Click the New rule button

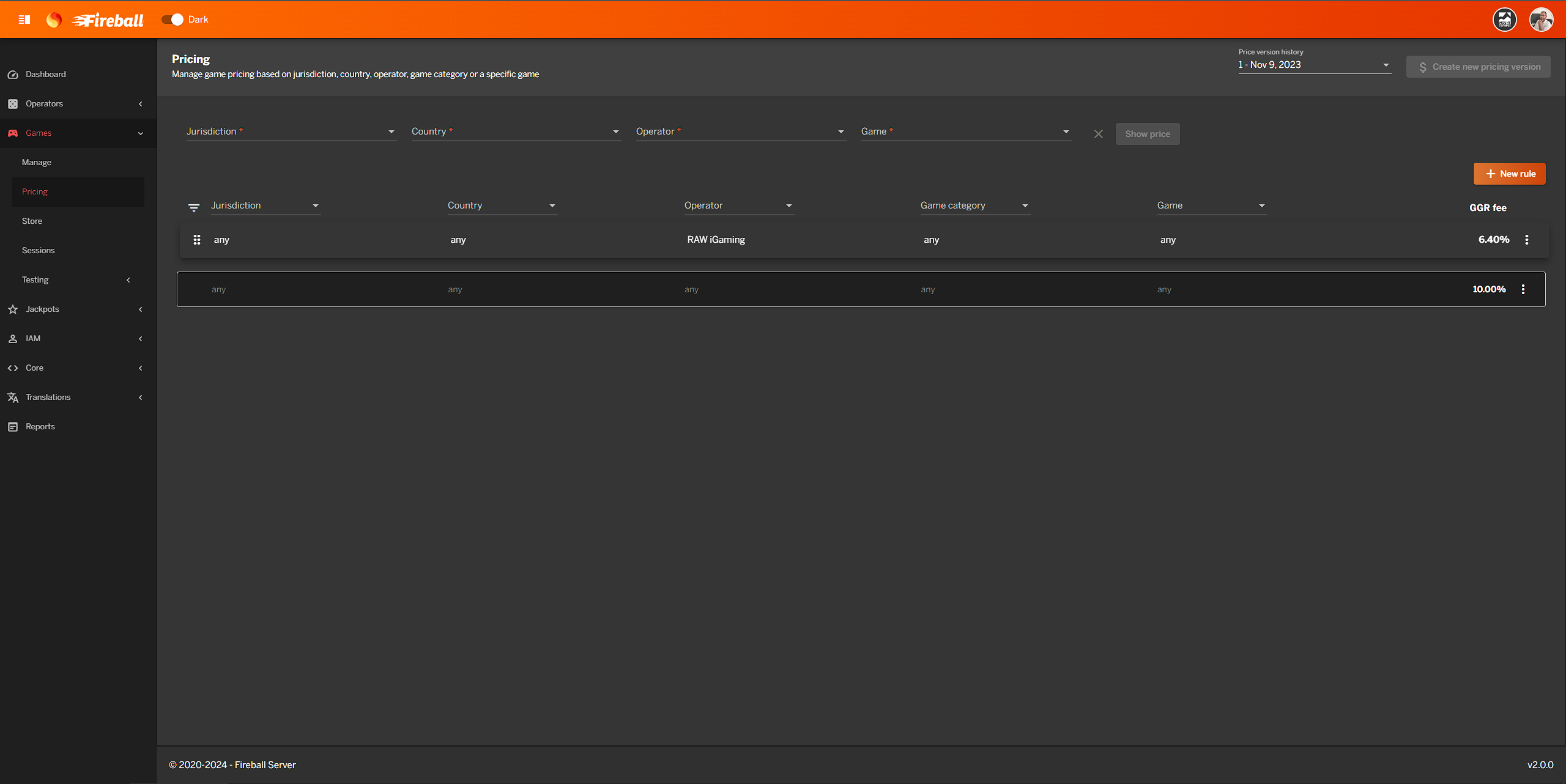[x=1509, y=174]
